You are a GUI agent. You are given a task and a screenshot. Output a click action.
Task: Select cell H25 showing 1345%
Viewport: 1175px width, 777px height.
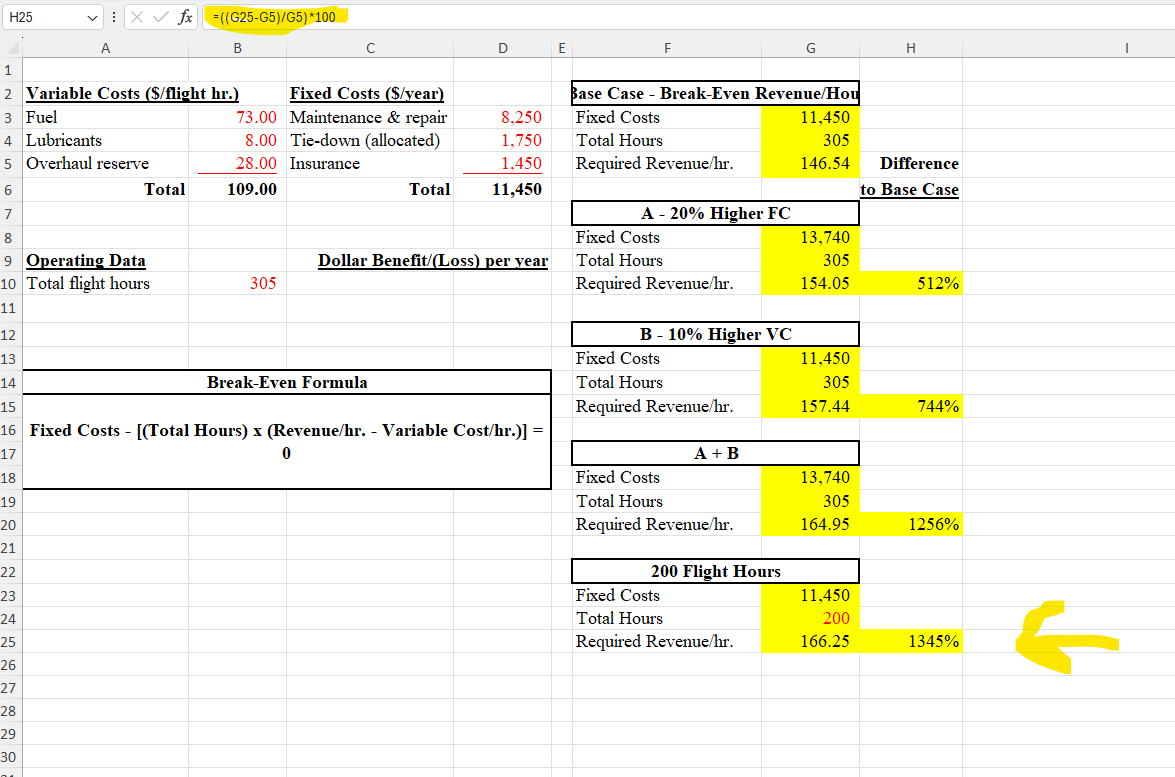(910, 641)
